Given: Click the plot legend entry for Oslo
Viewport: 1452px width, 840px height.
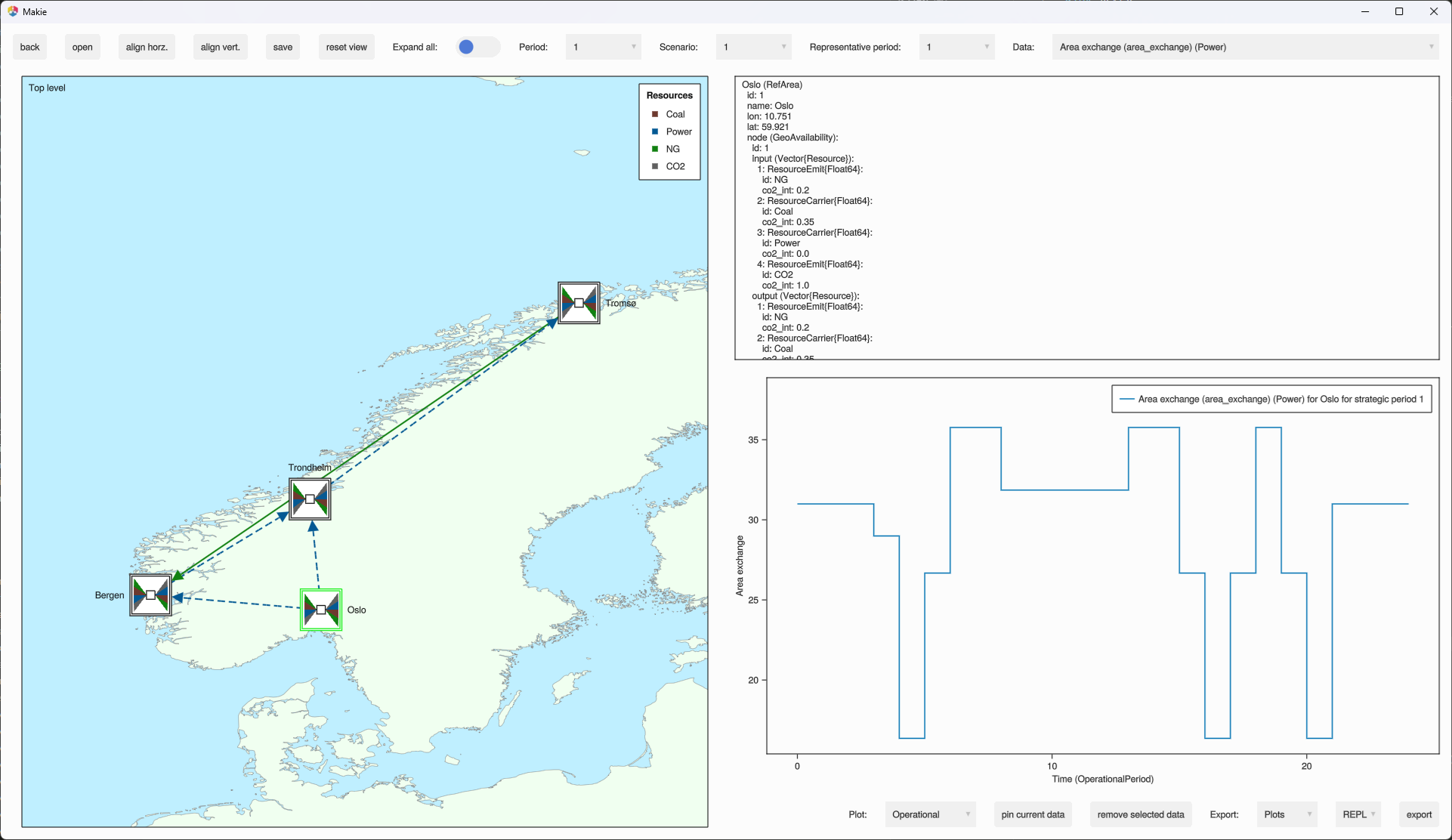Looking at the screenshot, I should coord(1271,399).
